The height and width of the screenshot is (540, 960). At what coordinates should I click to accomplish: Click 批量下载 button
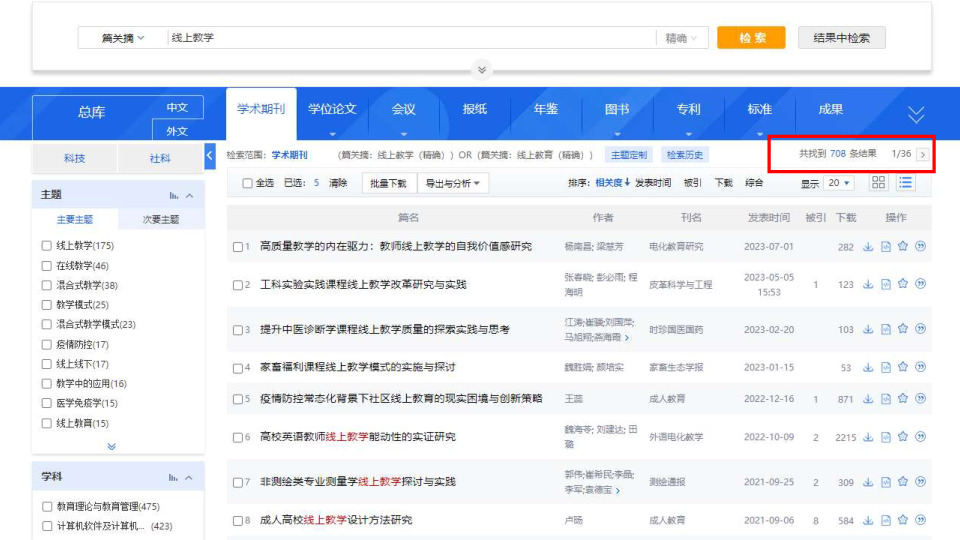click(x=388, y=183)
